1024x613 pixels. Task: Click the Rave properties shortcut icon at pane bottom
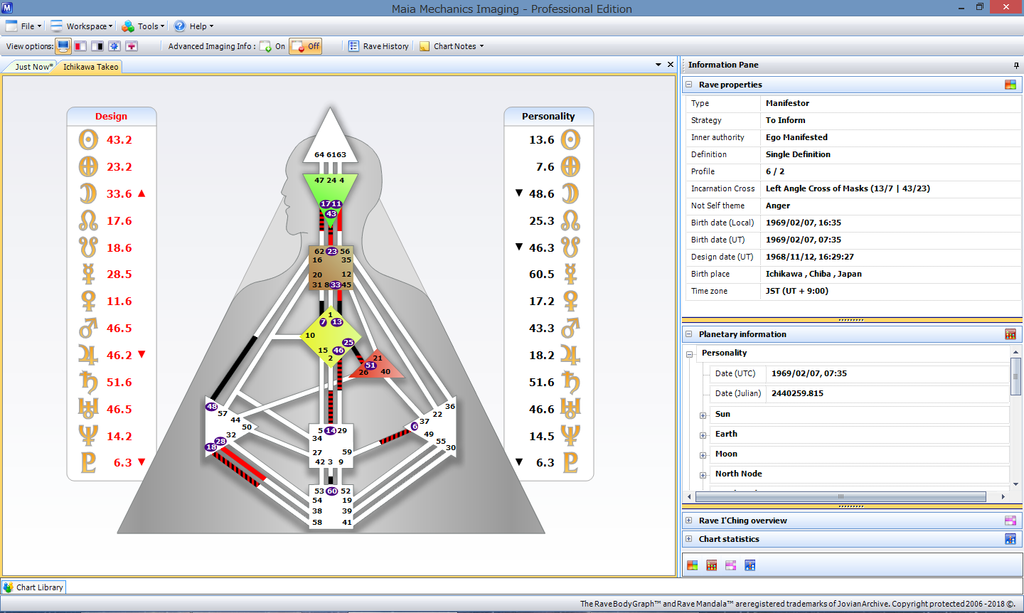click(x=692, y=565)
